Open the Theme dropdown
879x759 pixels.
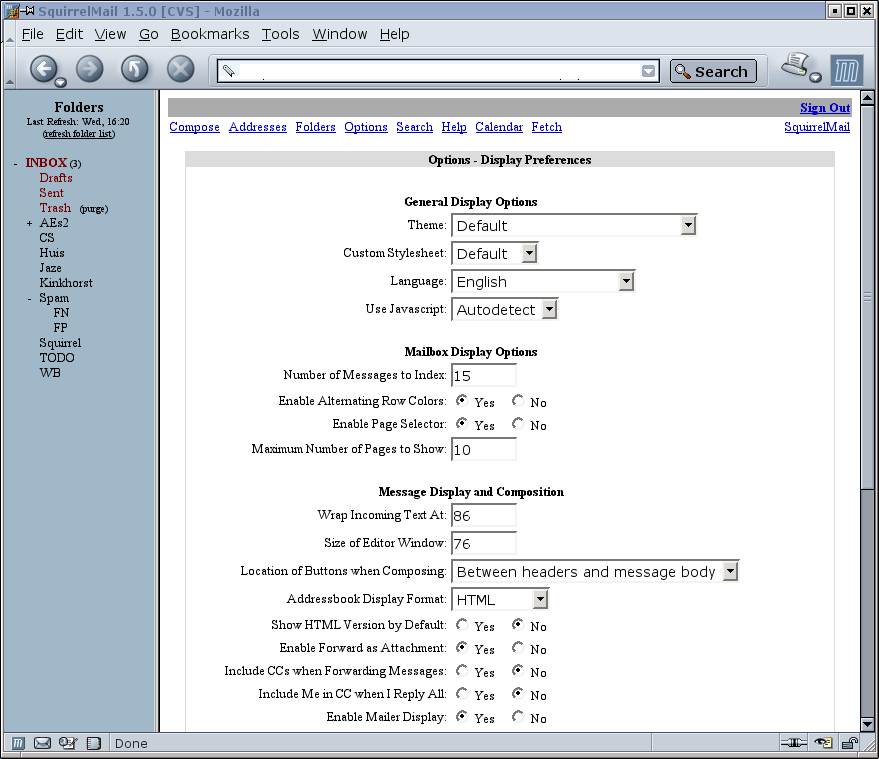pyautogui.click(x=574, y=225)
